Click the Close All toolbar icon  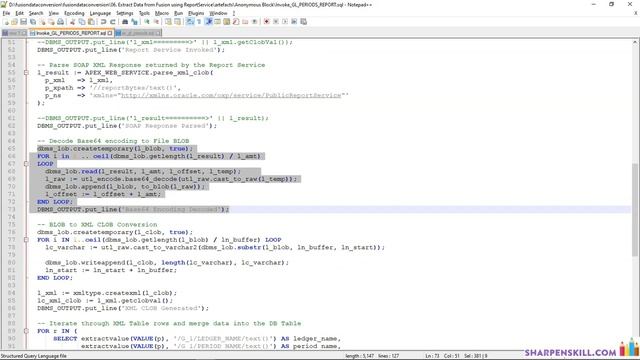tap(51, 22)
